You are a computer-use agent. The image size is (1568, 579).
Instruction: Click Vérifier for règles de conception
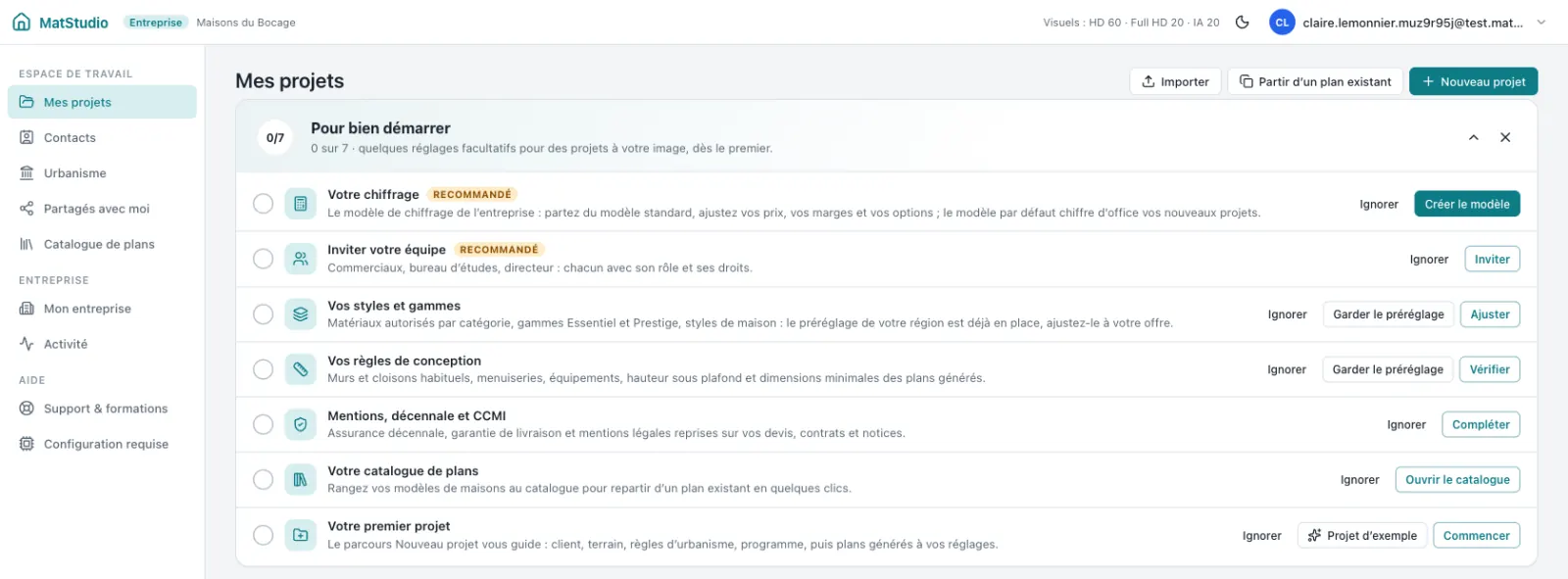tap(1490, 369)
